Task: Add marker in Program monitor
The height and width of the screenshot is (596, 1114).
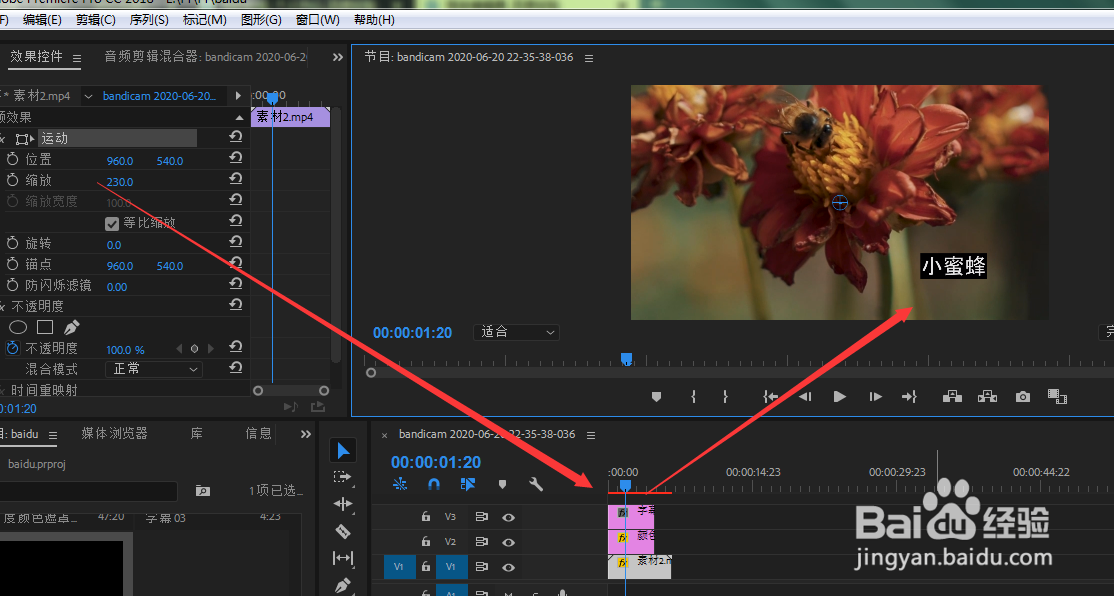Action: pos(656,397)
